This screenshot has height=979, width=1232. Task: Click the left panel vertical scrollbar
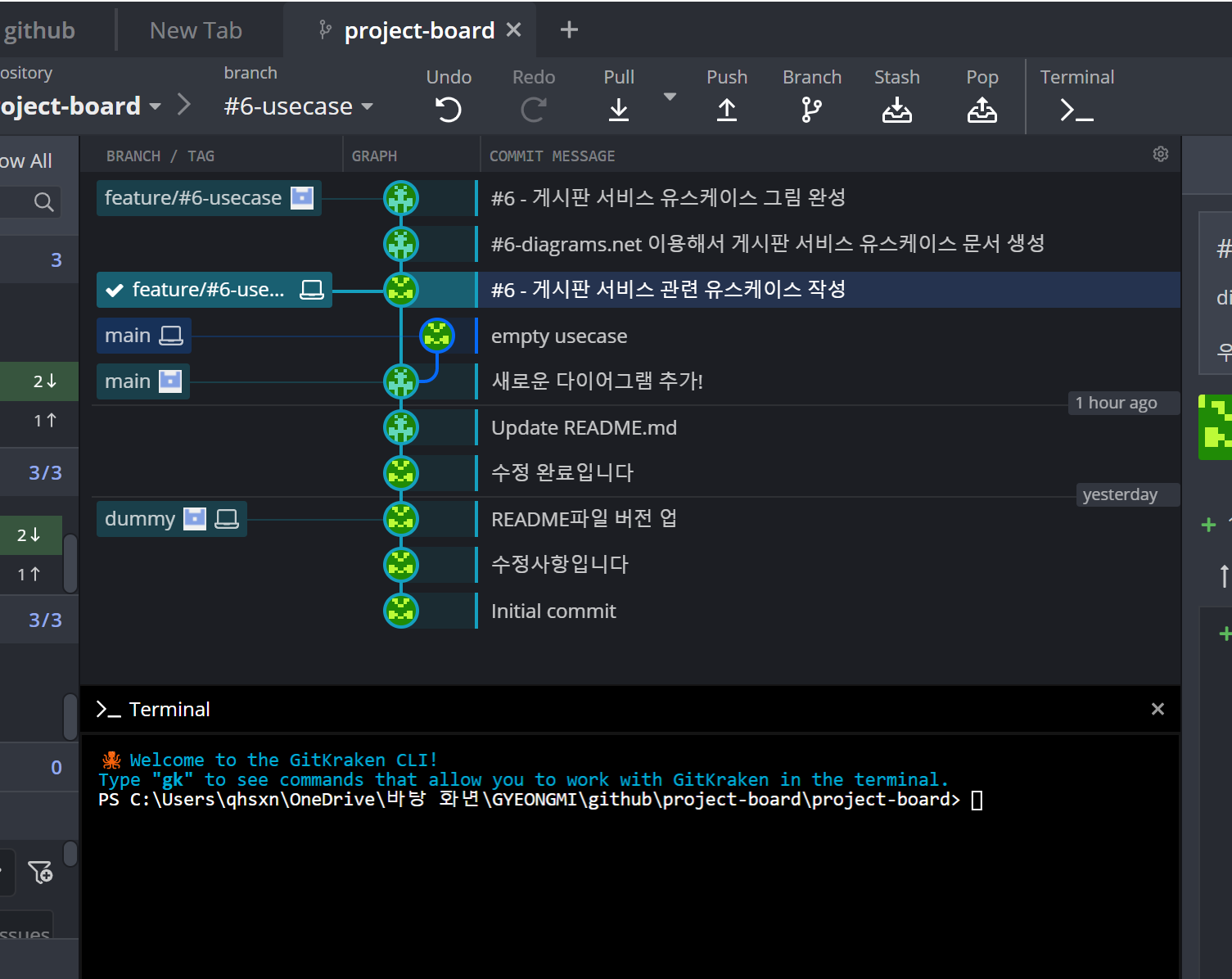pos(70,563)
